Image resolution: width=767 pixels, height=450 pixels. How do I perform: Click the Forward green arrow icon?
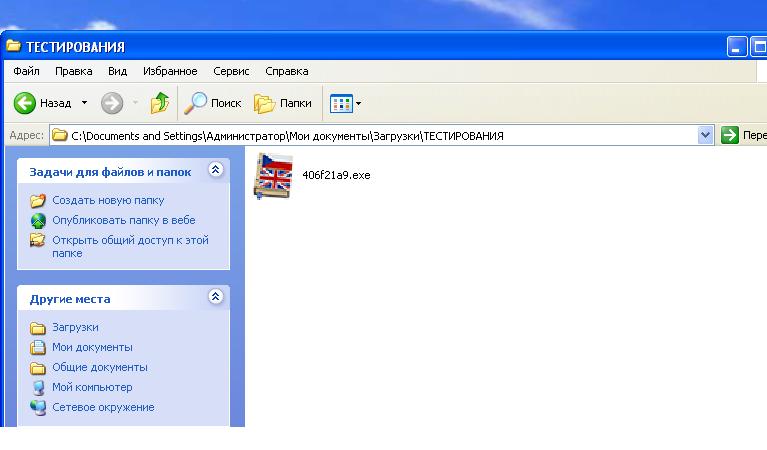(112, 103)
